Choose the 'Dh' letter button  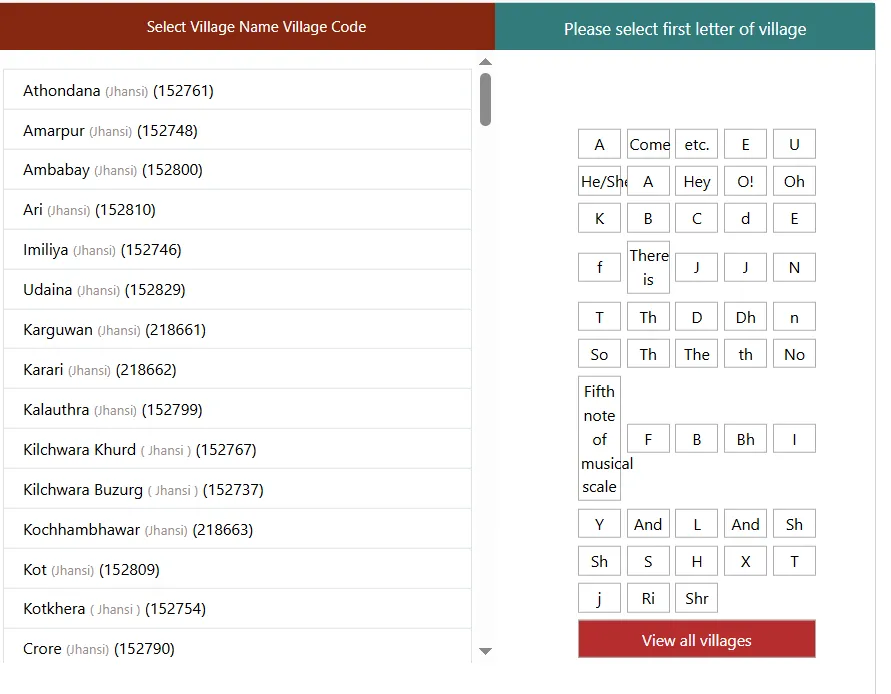click(745, 317)
